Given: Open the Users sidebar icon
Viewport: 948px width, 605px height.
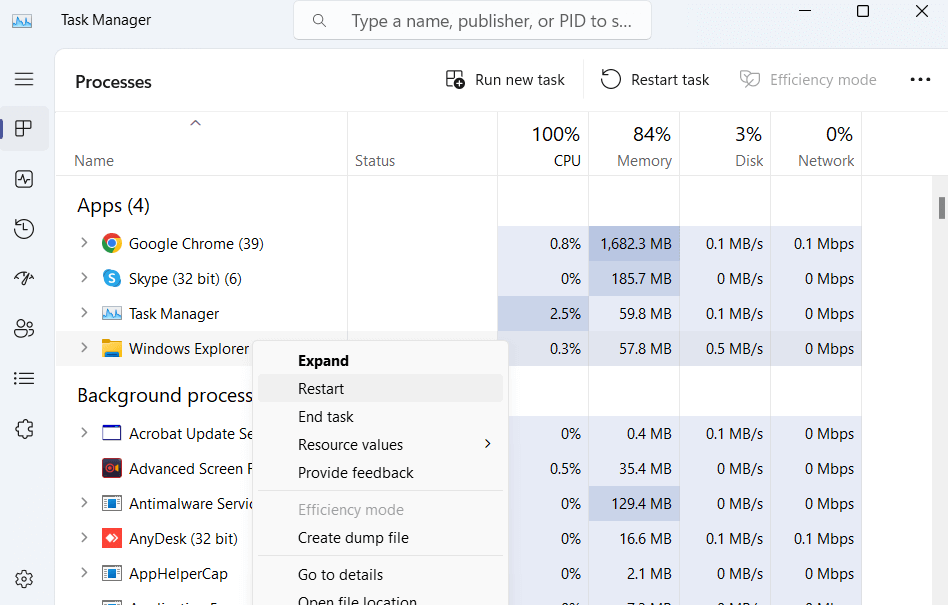Looking at the screenshot, I should (24, 328).
